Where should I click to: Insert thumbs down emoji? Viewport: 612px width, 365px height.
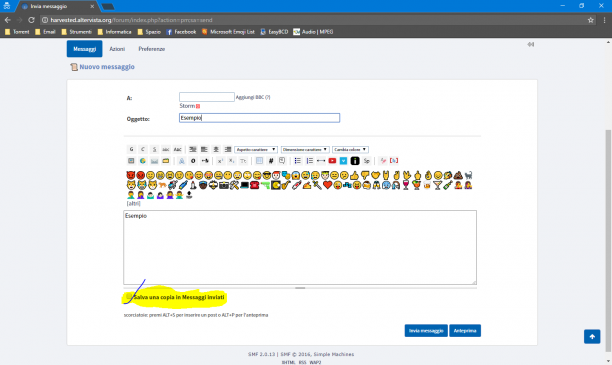pyautogui.click(x=365, y=175)
